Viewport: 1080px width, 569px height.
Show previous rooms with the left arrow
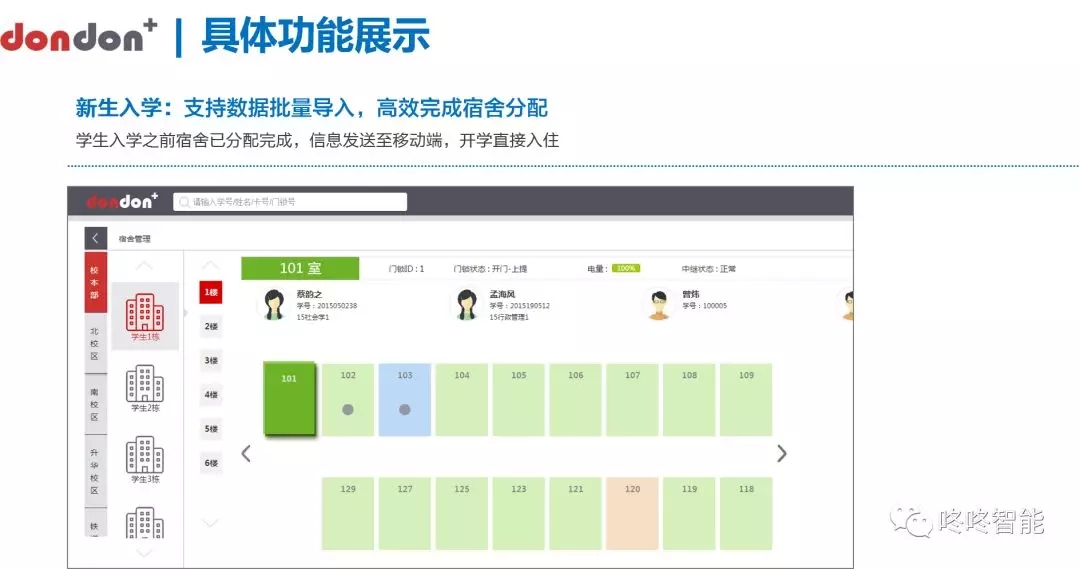pyautogui.click(x=246, y=453)
